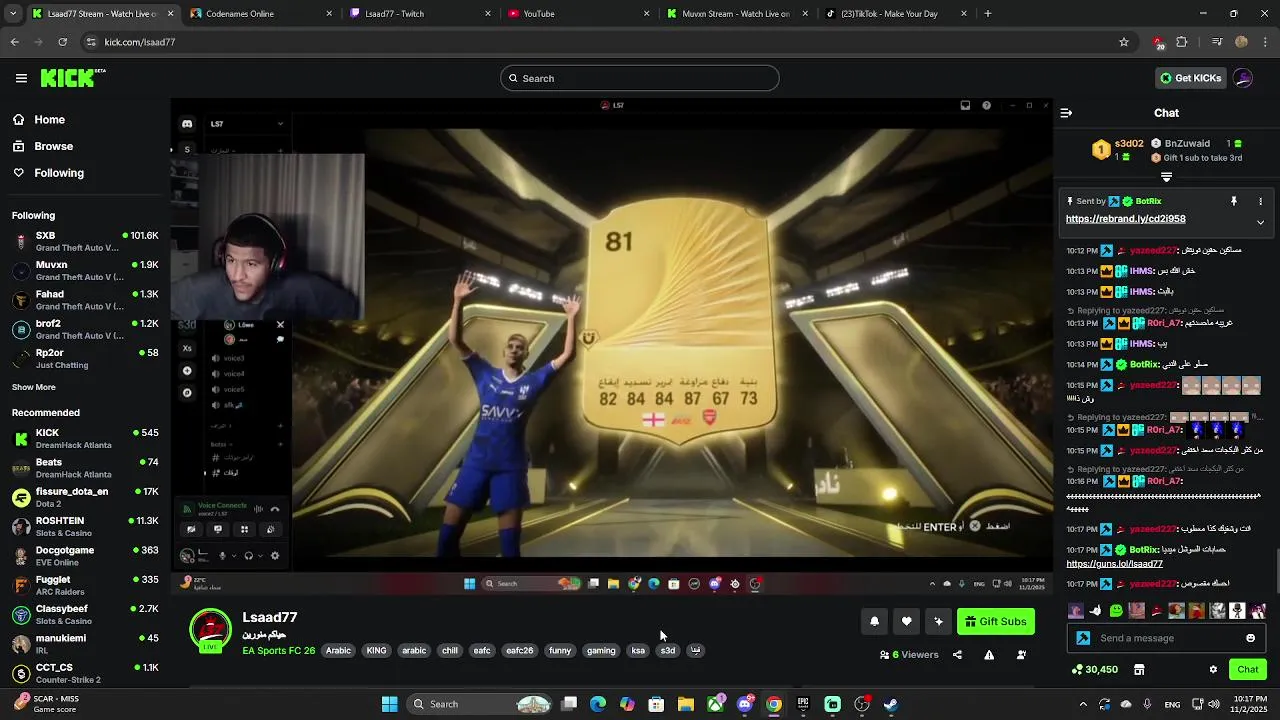Viewport: 1280px width, 720px height.
Task: Click the 6 Viewers count
Action: coord(909,655)
